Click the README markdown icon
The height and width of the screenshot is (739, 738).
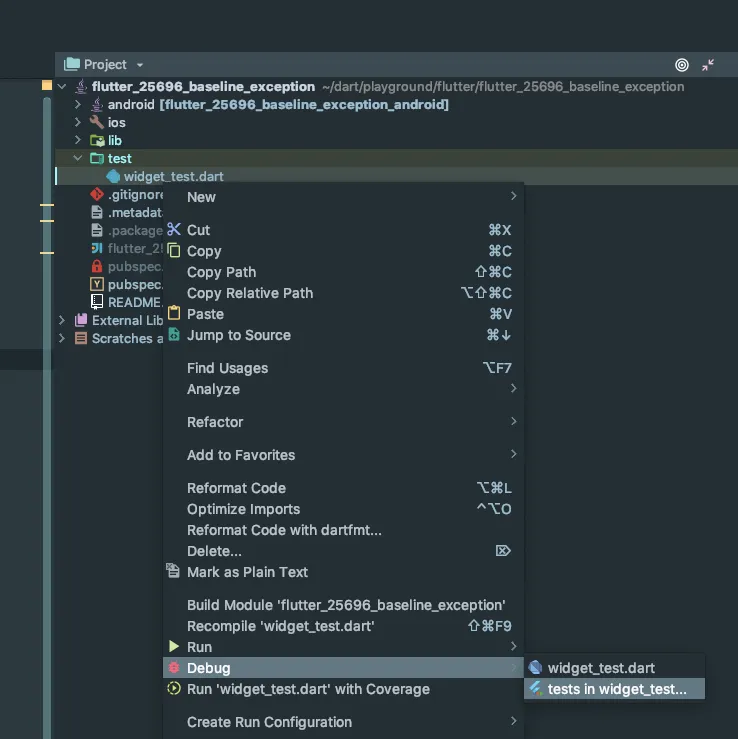click(x=97, y=302)
